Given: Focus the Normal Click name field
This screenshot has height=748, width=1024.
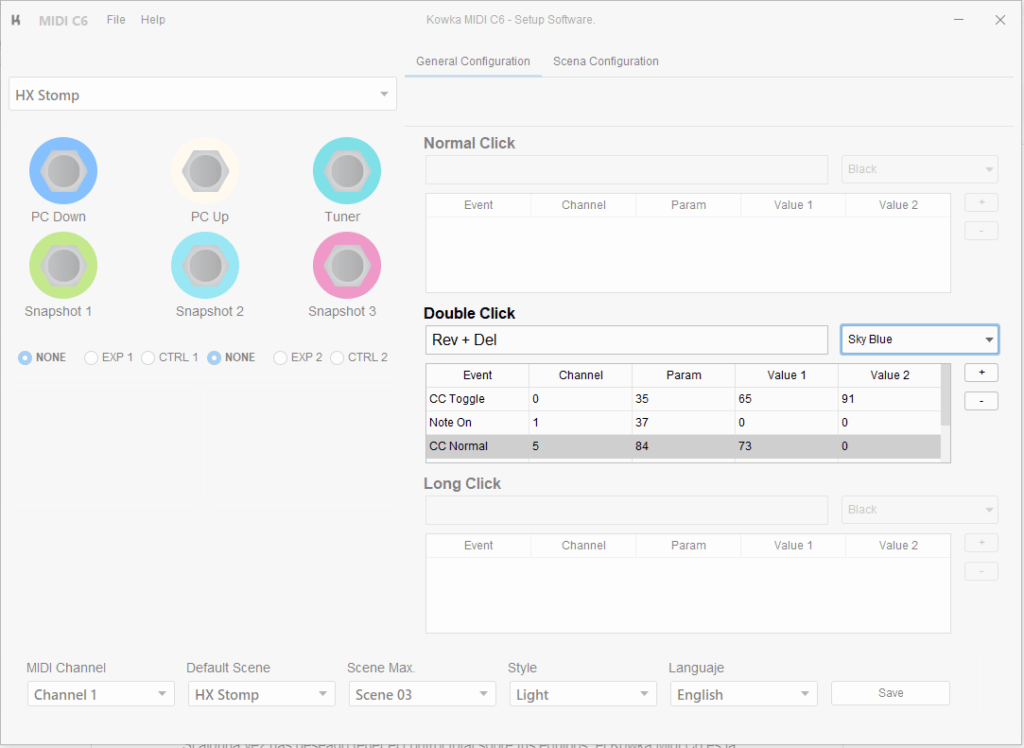Looking at the screenshot, I should tap(626, 169).
